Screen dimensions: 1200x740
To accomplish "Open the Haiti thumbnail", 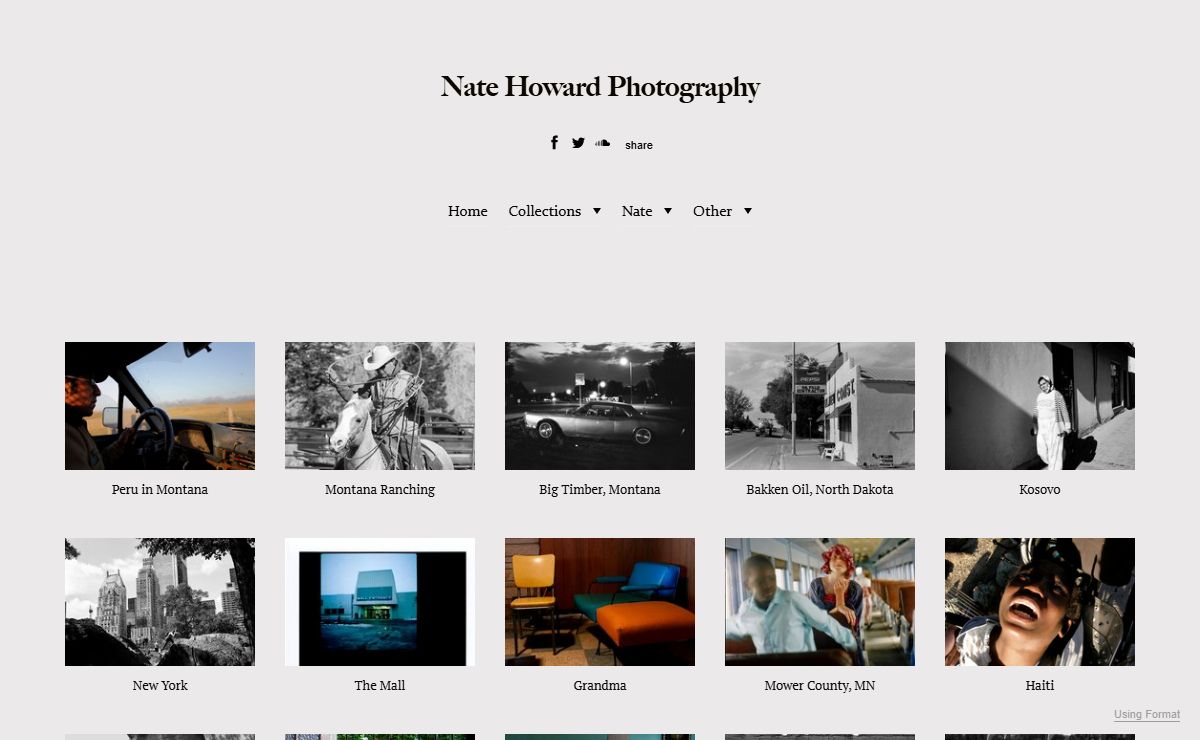I will coord(1040,602).
